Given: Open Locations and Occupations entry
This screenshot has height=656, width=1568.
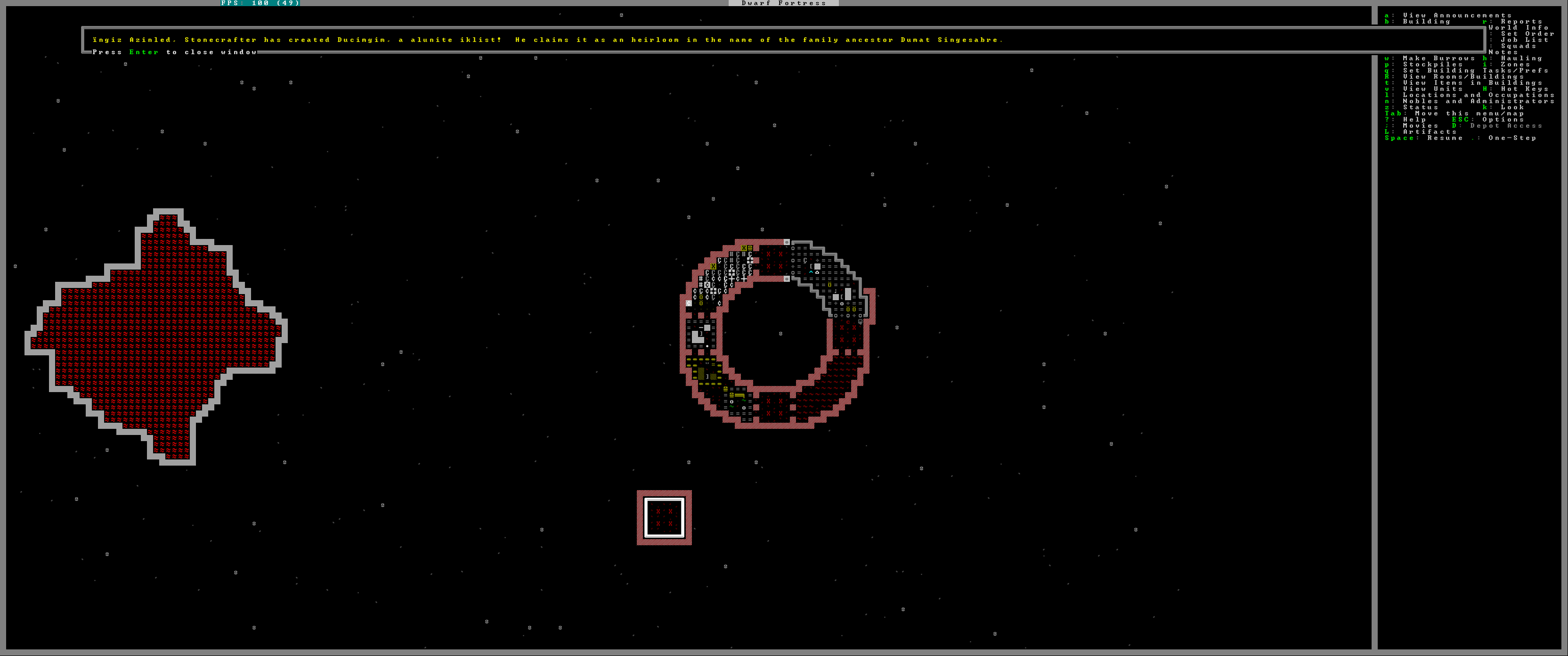Looking at the screenshot, I should point(1470,95).
